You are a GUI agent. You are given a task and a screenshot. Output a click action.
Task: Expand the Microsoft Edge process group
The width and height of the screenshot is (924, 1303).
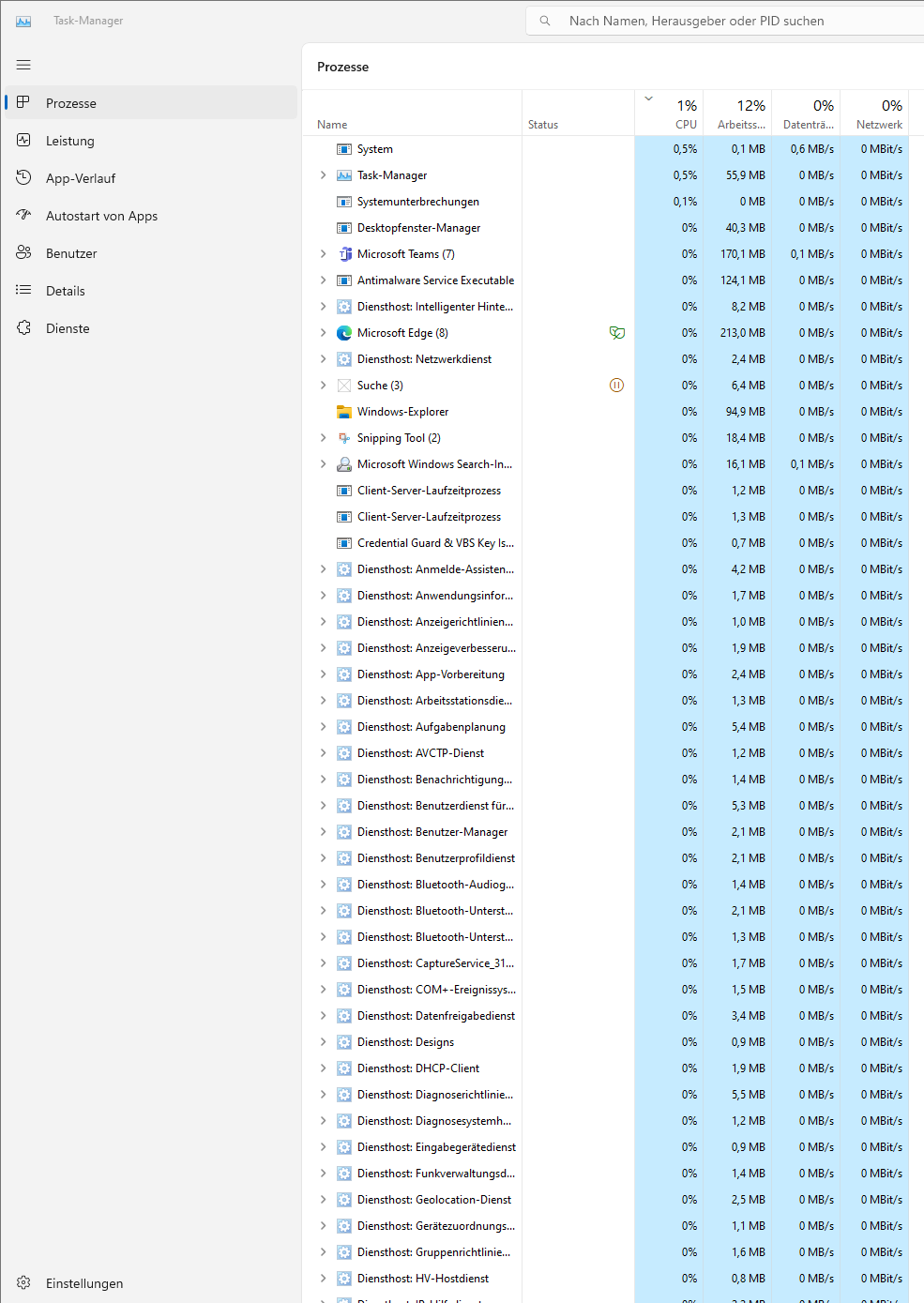coord(324,332)
